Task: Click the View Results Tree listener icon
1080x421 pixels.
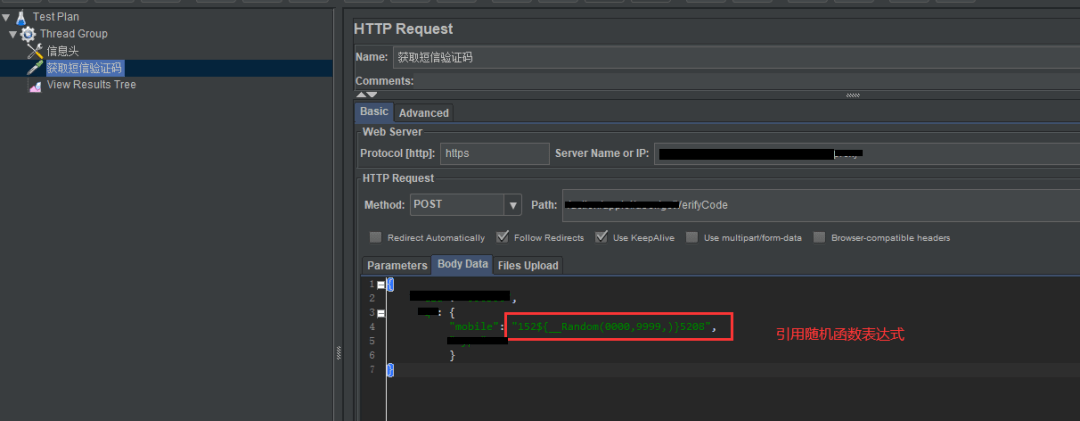Action: pyautogui.click(x=36, y=86)
